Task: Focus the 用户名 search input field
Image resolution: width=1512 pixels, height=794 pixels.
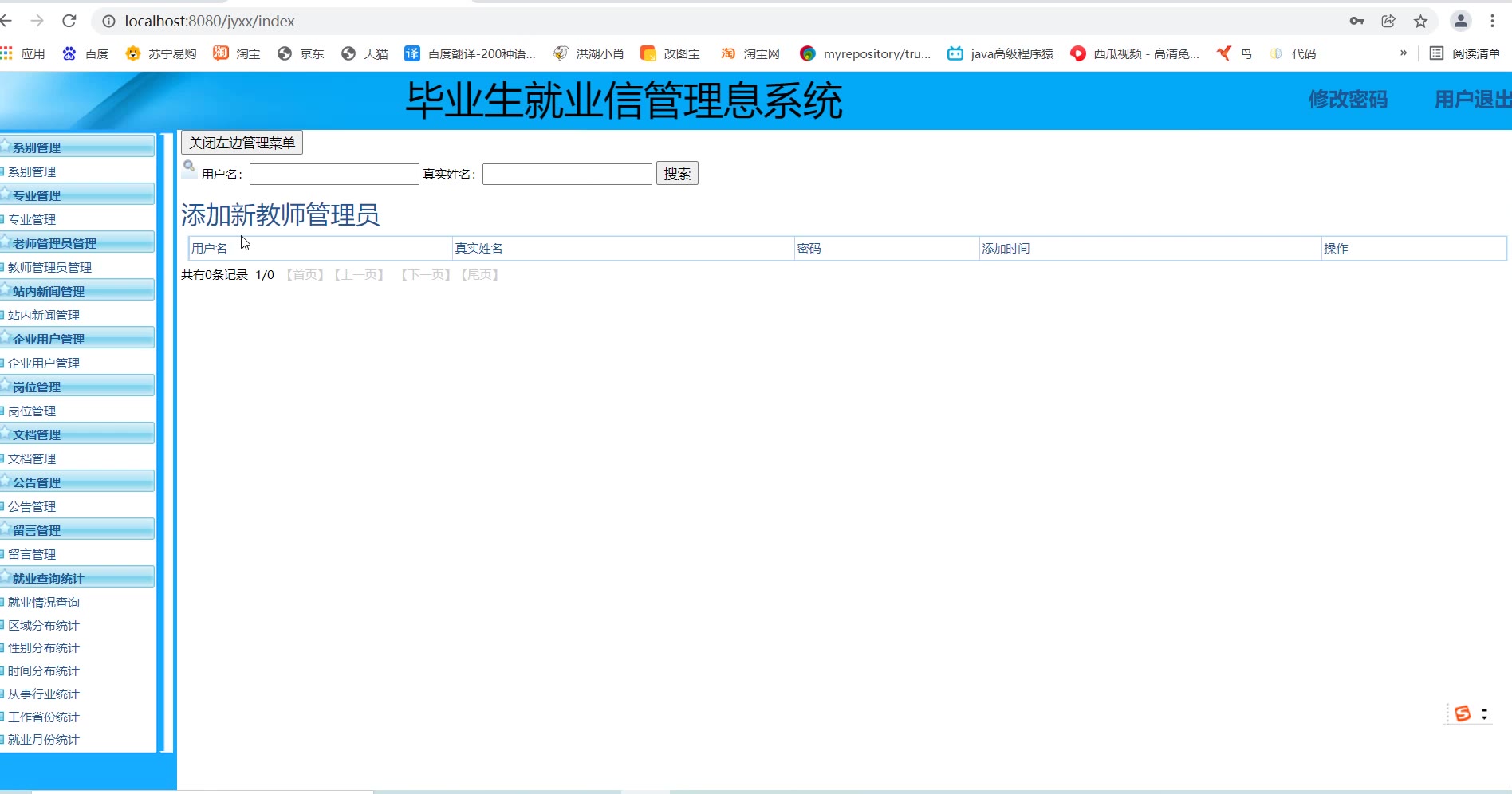Action: 334,174
